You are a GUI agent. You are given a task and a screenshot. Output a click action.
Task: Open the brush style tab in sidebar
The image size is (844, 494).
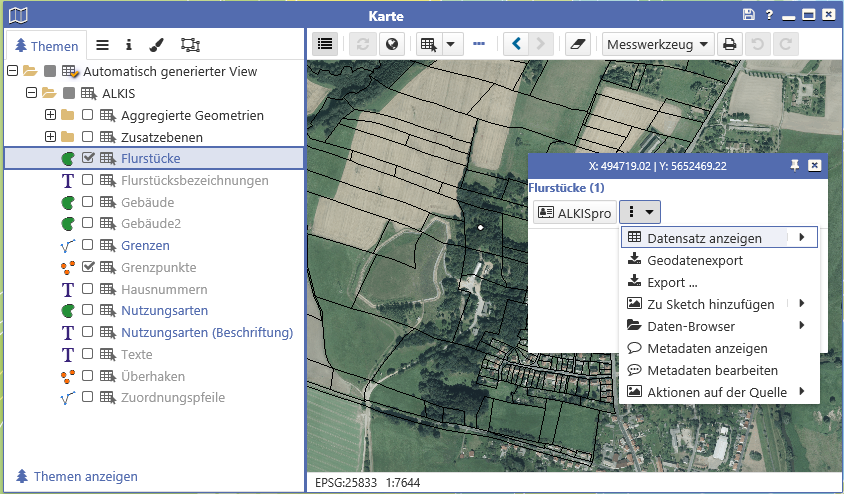click(156, 45)
